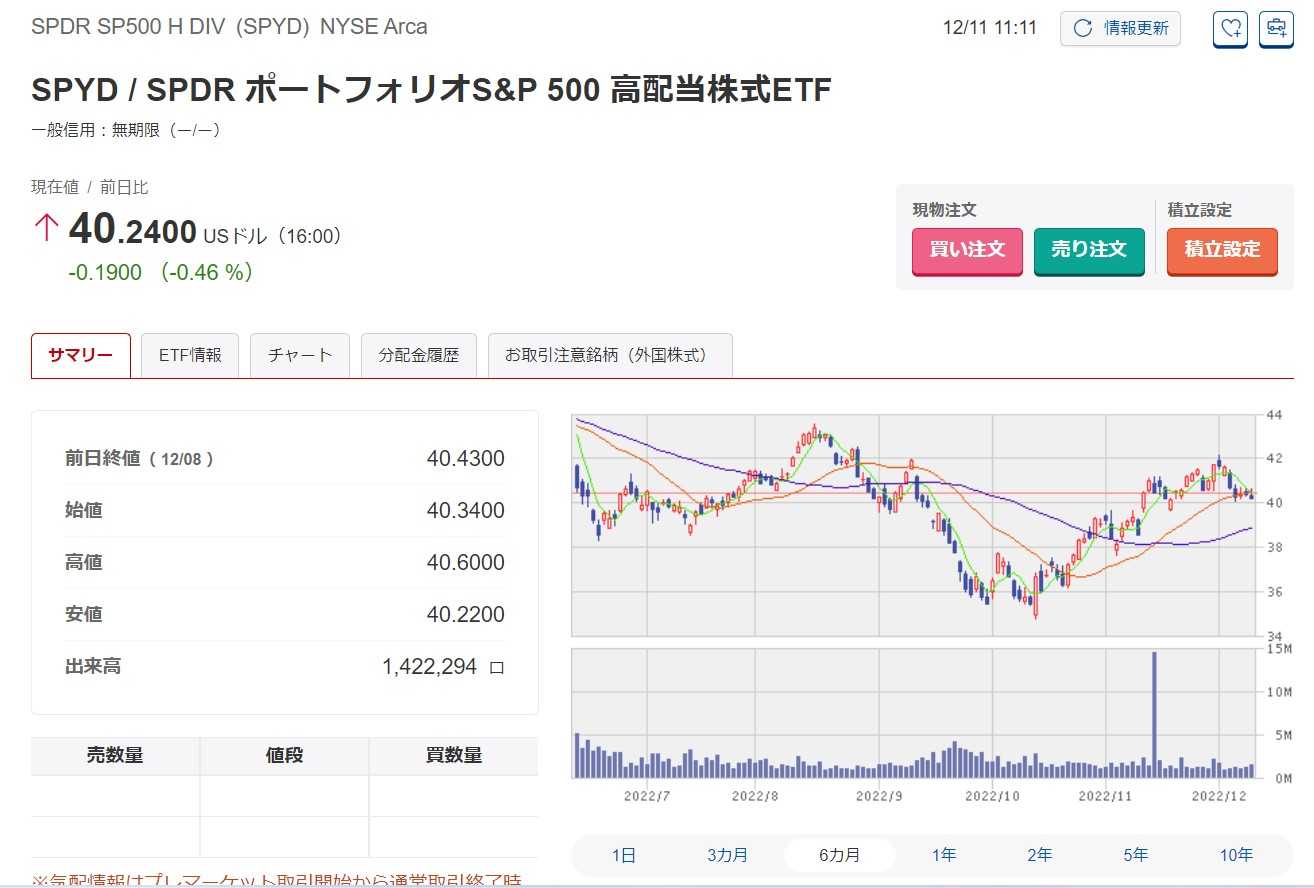Screen dimensions: 1314x888
Task: Click the 前日終値 value 40.4300
Action: [x=465, y=459]
